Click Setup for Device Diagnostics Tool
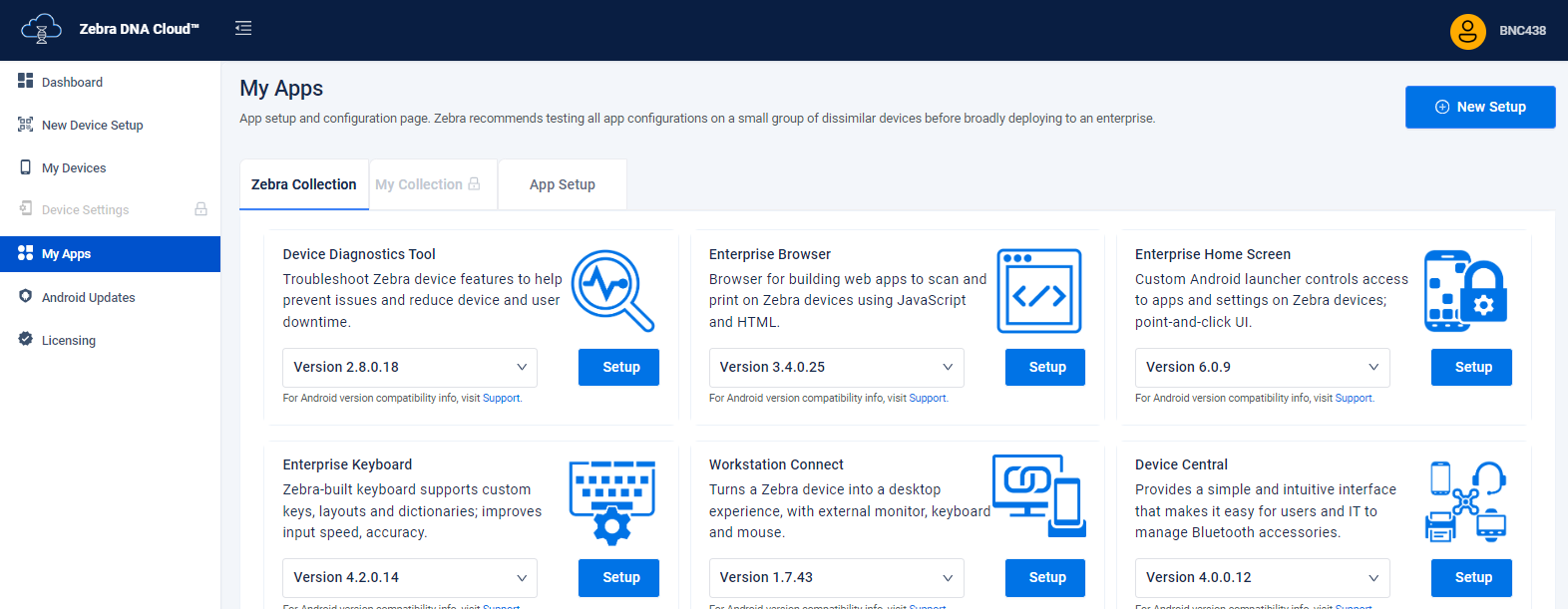 (618, 367)
